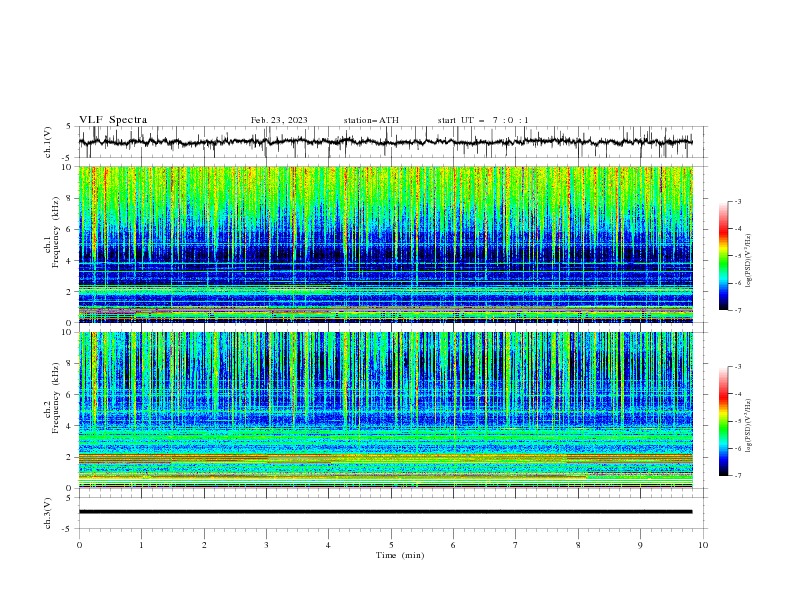Image resolution: width=792 pixels, height=612 pixels.
Task: Click the log(PSD) label beside ch.2 colorbar
Action: [748, 425]
